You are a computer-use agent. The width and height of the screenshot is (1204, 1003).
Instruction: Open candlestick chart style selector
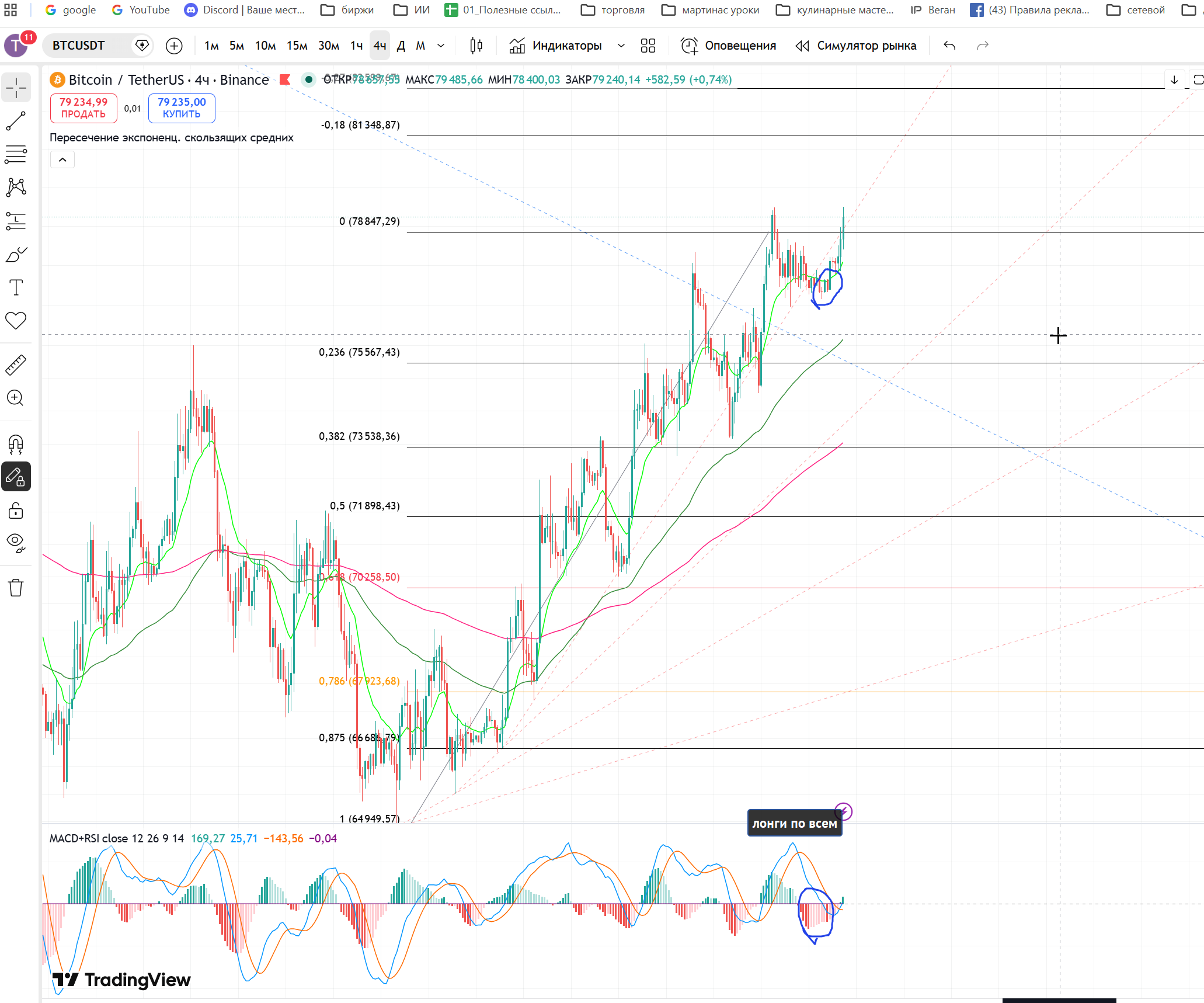tap(476, 46)
